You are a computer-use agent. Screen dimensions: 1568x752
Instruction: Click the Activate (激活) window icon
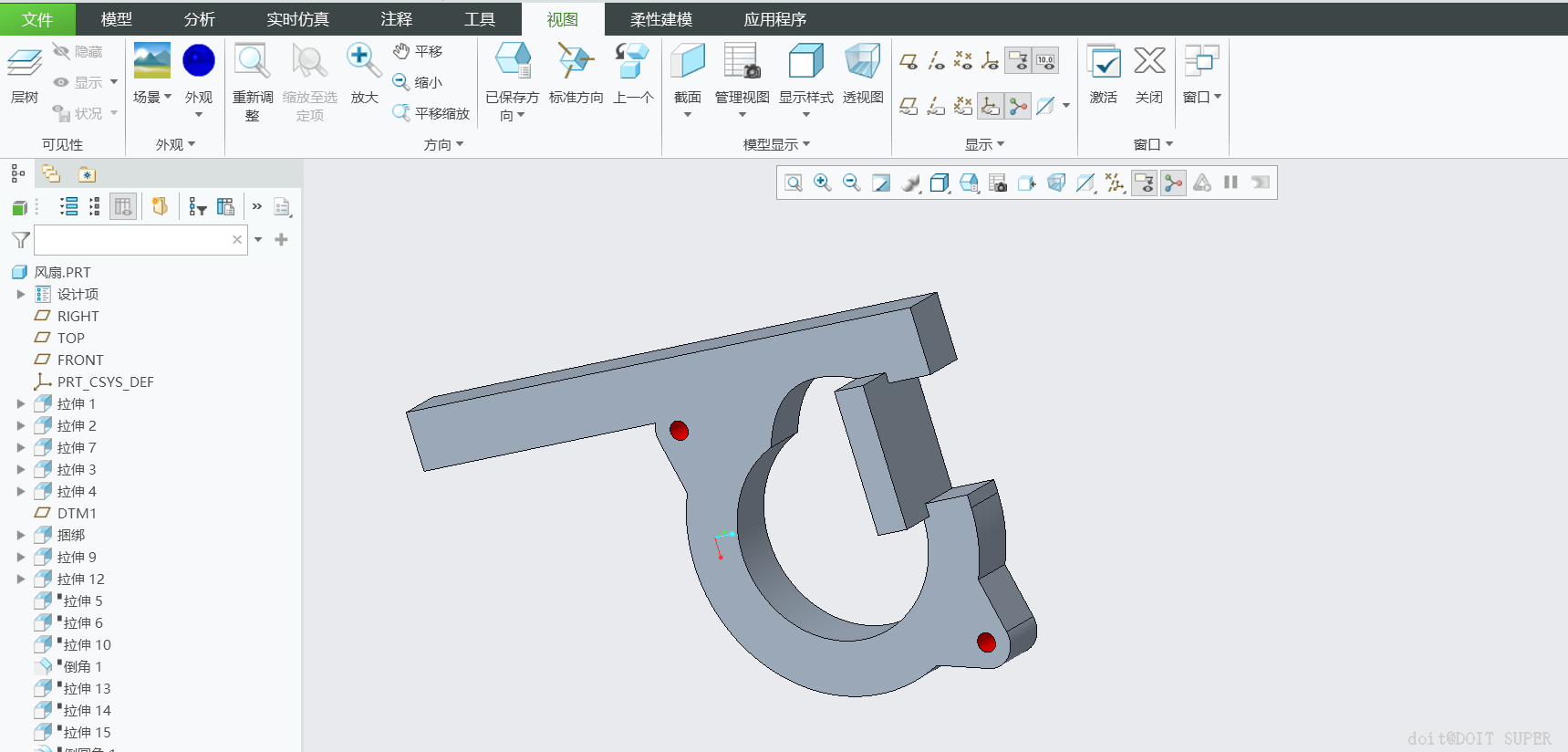point(1103,62)
